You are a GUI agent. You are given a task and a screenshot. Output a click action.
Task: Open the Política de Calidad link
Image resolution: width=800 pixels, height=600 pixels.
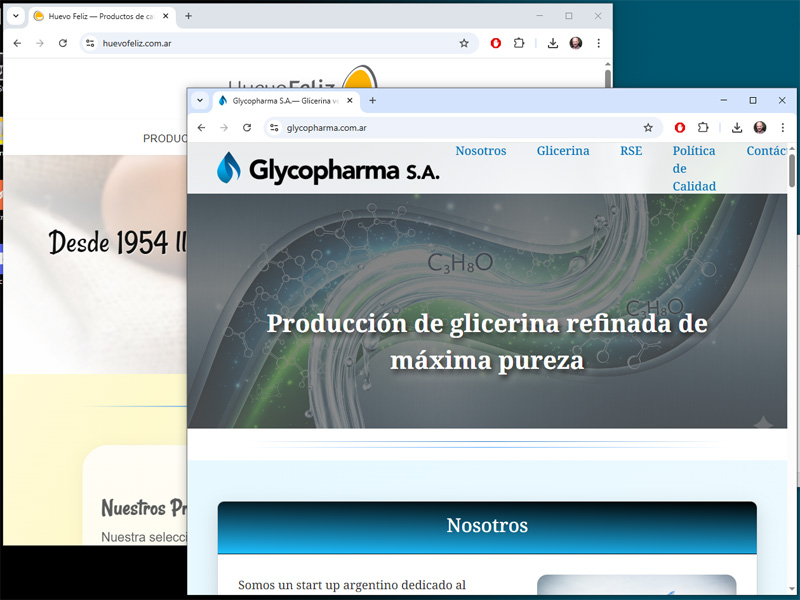coord(694,160)
